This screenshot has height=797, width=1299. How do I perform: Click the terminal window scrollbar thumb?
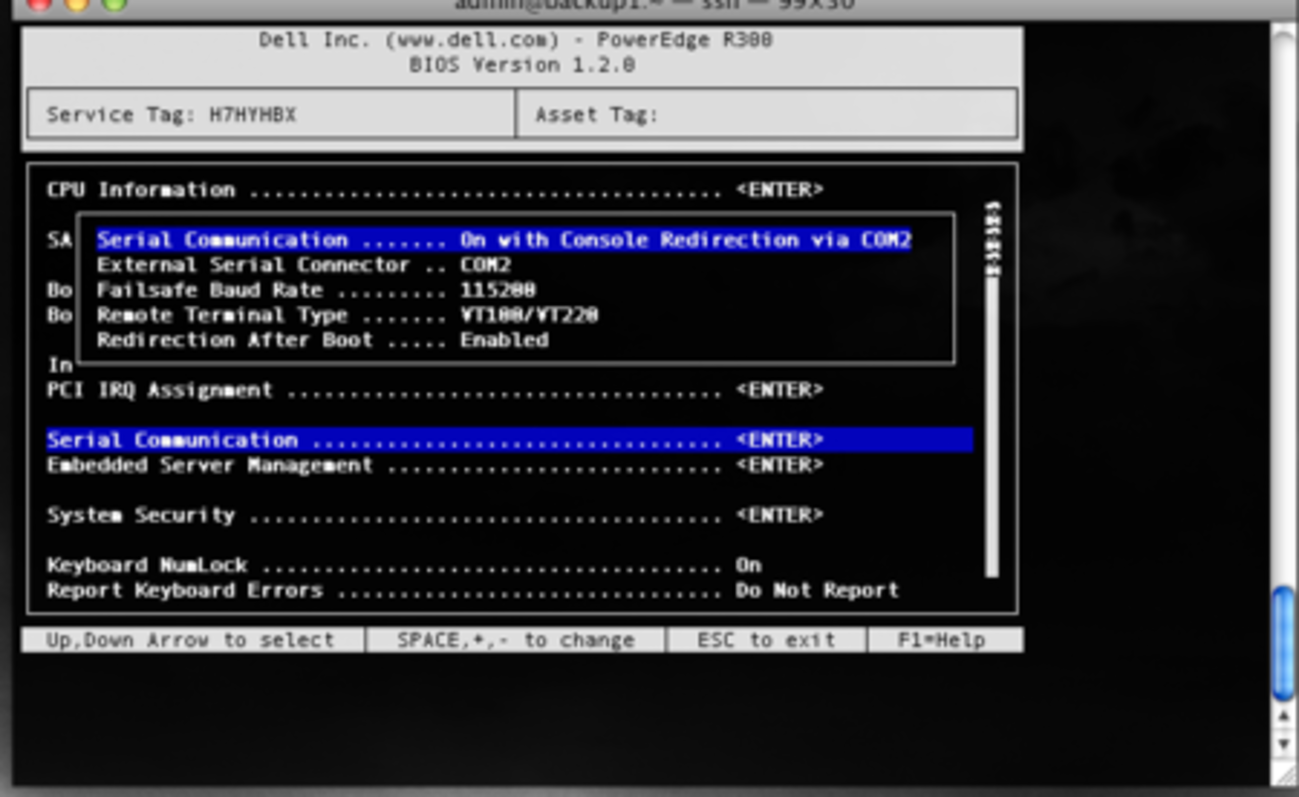click(x=1283, y=645)
